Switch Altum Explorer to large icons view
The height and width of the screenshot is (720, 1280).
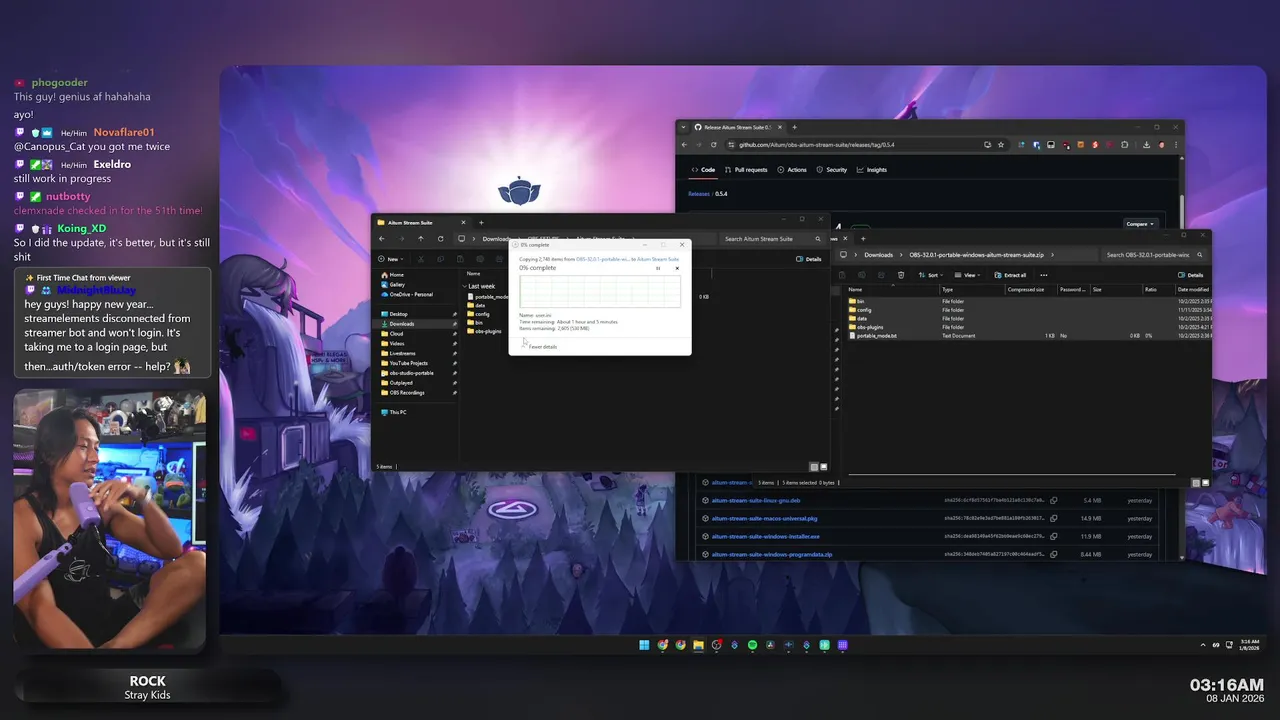(x=824, y=467)
